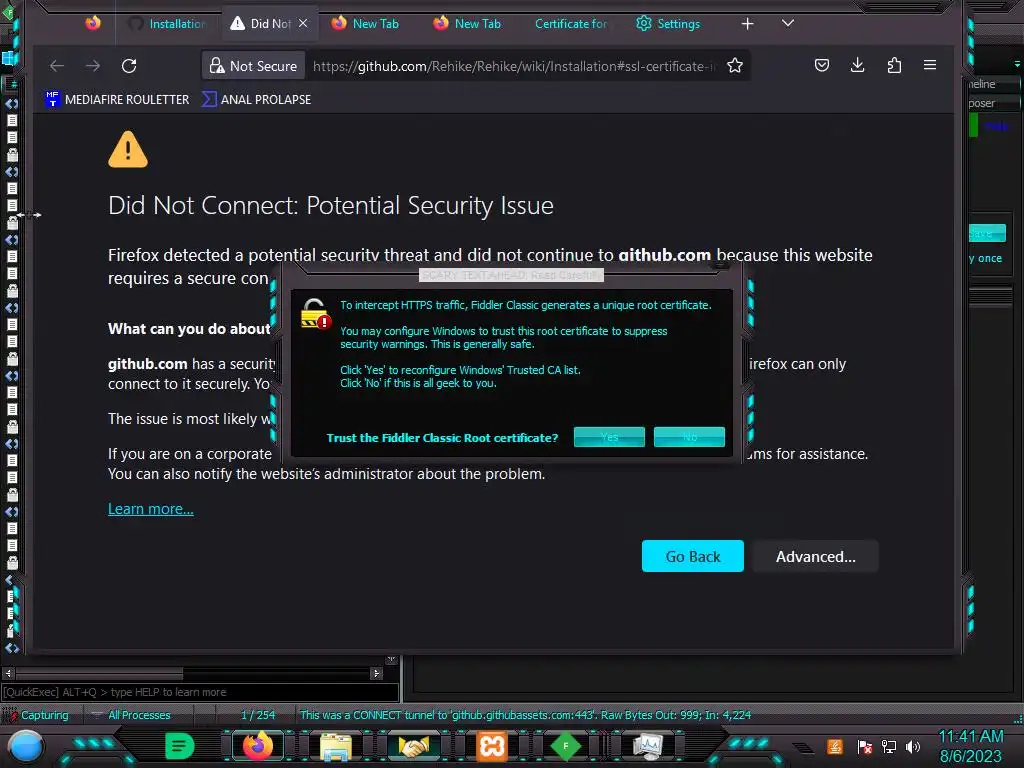Switch to the Certificate for tab

point(571,24)
